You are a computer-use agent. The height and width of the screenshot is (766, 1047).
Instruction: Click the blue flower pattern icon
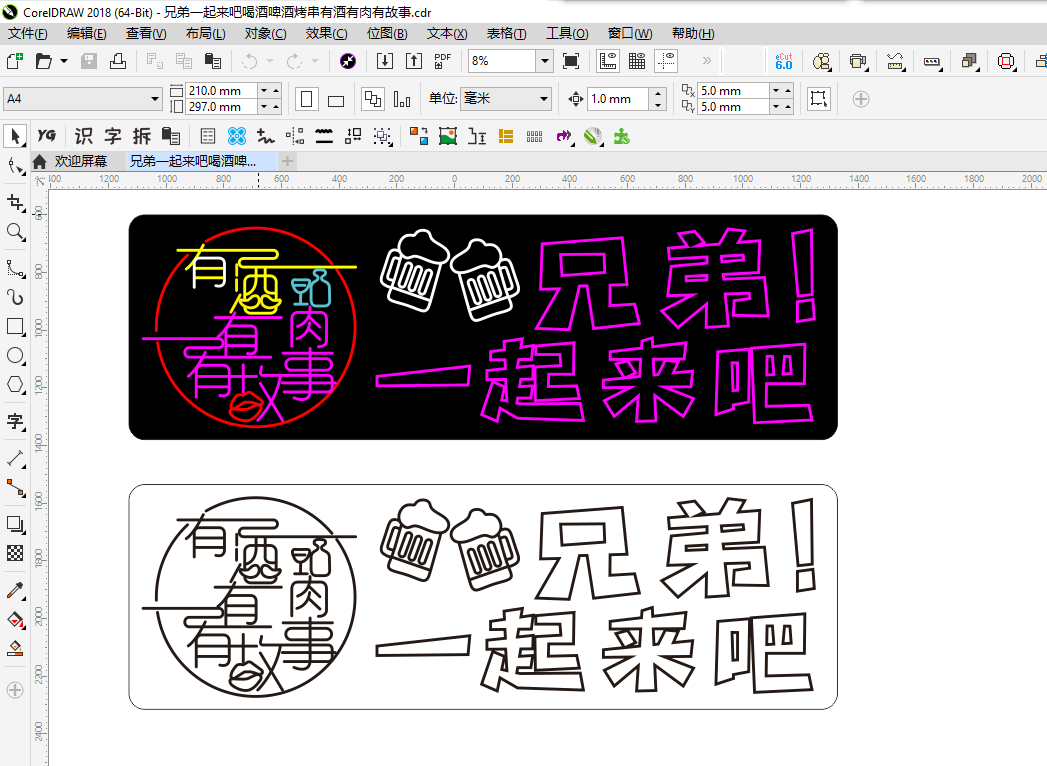[x=236, y=136]
